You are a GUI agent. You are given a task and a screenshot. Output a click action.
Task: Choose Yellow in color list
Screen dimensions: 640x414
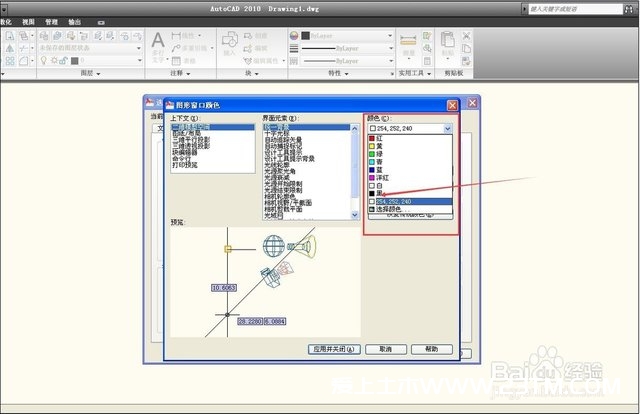[x=410, y=146]
